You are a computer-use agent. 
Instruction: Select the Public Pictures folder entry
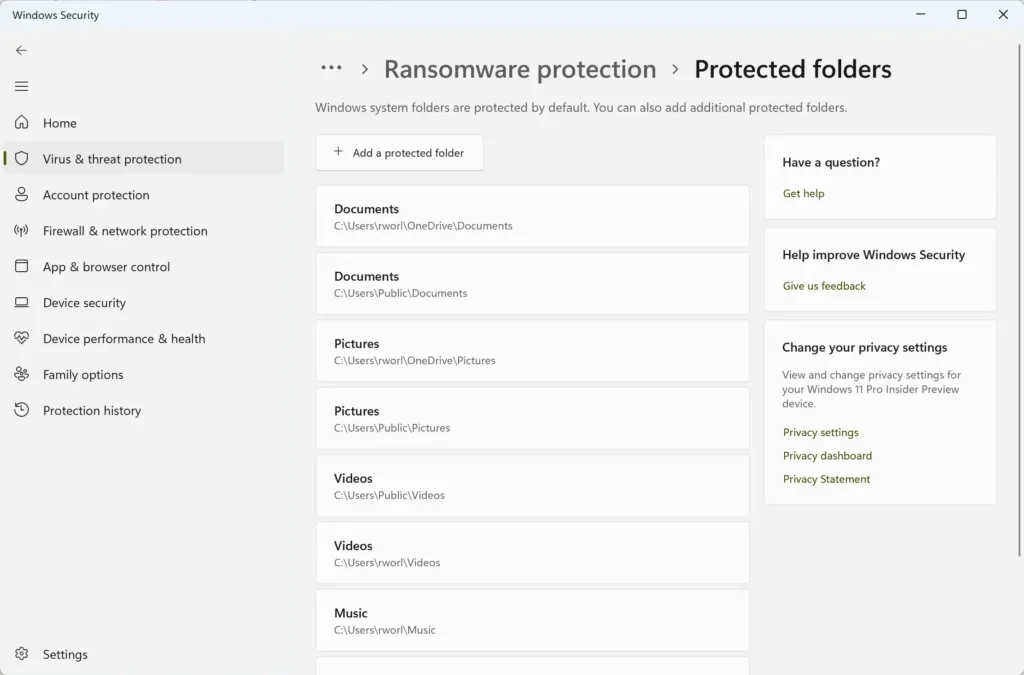point(532,418)
